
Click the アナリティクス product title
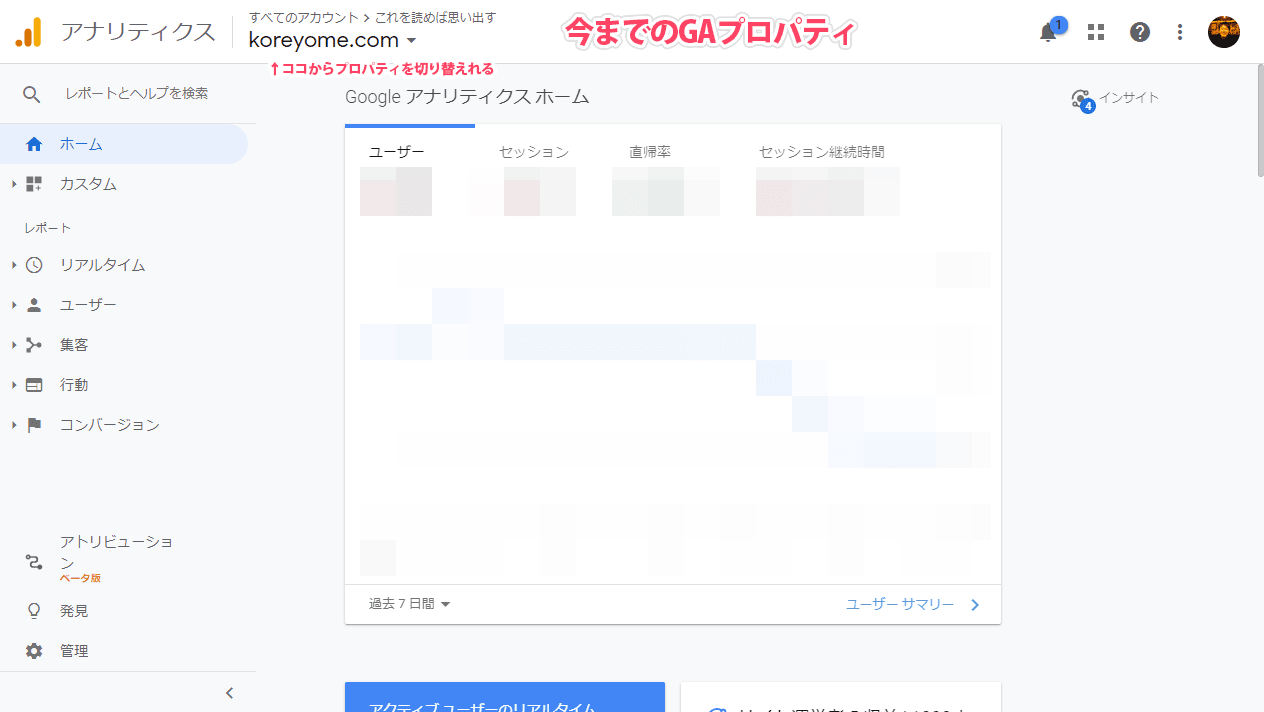click(138, 32)
